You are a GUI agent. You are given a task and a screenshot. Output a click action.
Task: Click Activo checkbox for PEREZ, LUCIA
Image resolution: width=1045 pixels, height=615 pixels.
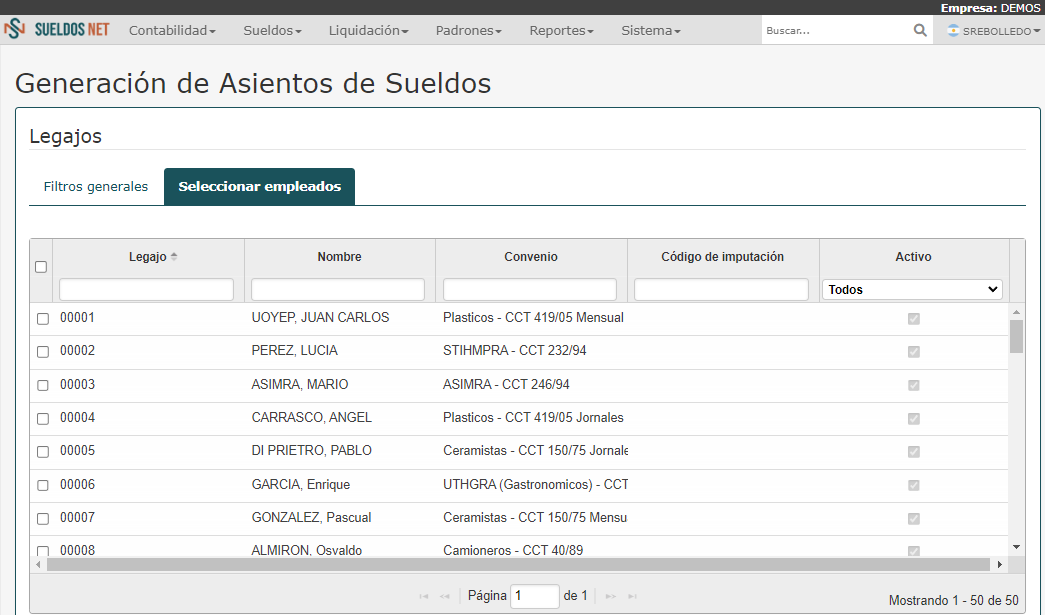click(x=914, y=352)
